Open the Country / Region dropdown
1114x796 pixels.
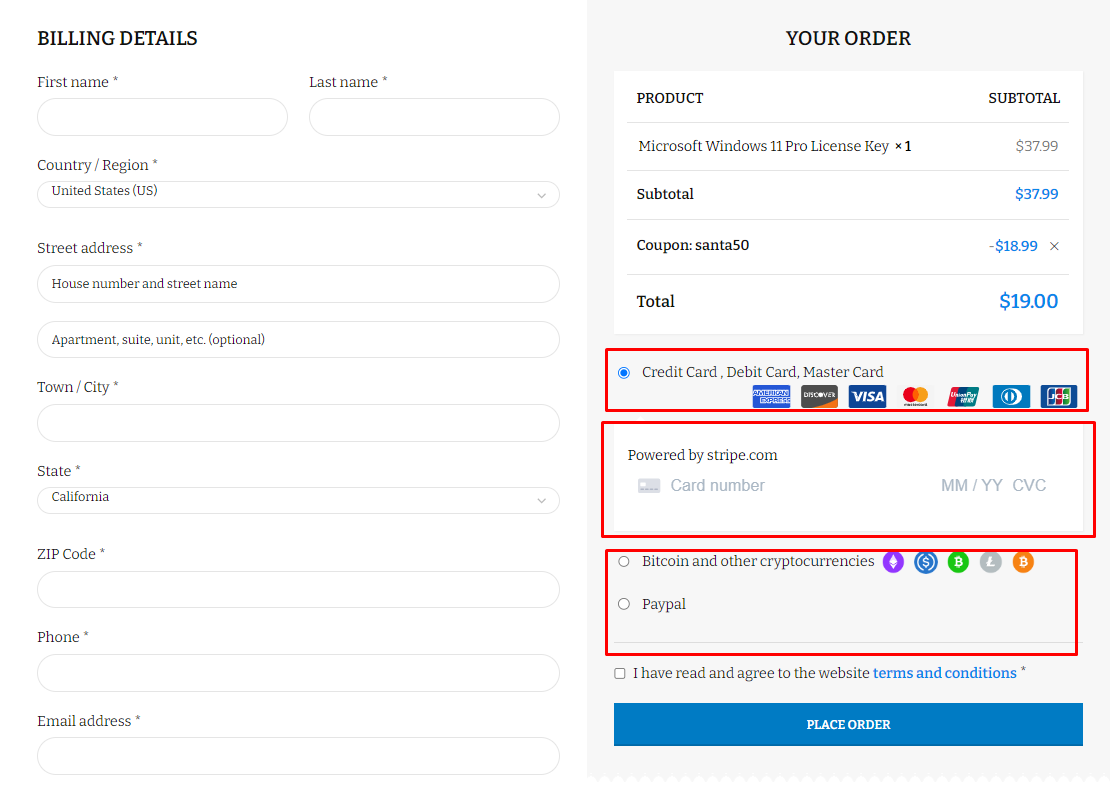pos(298,194)
